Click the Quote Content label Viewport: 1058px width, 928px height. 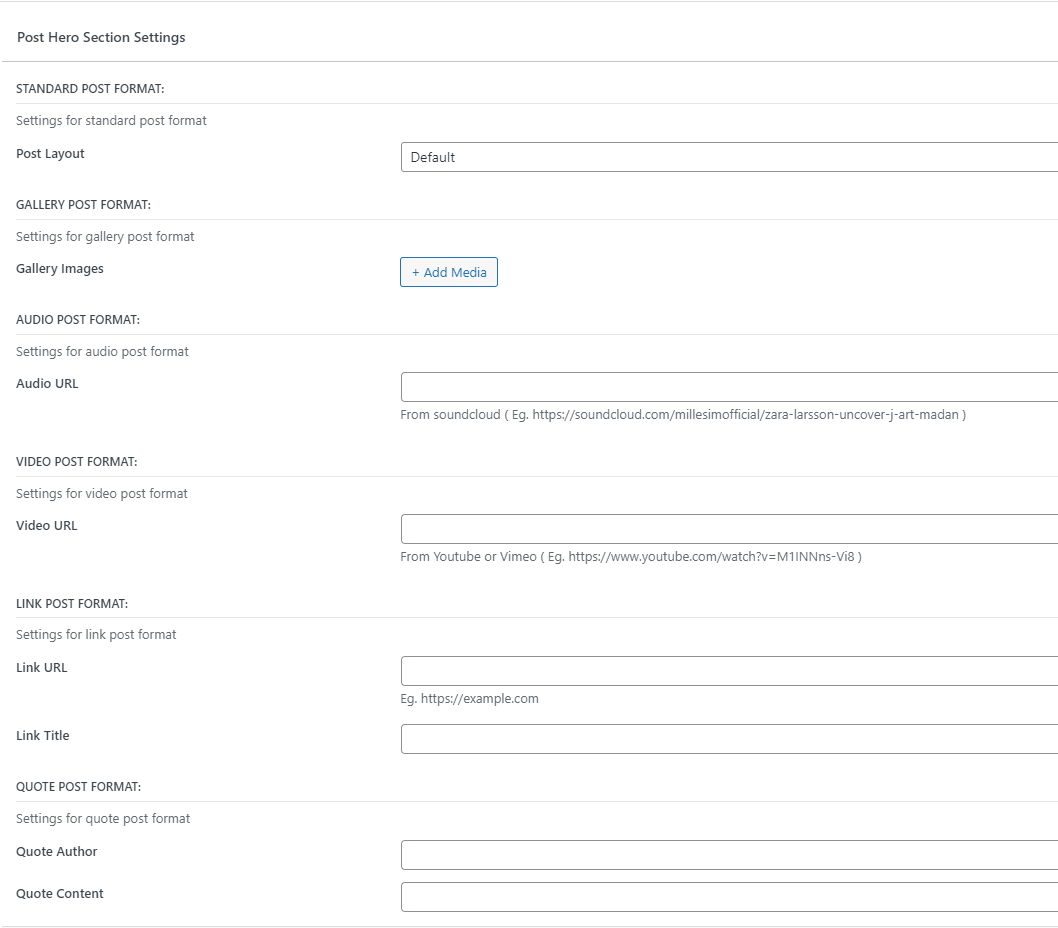[60, 894]
